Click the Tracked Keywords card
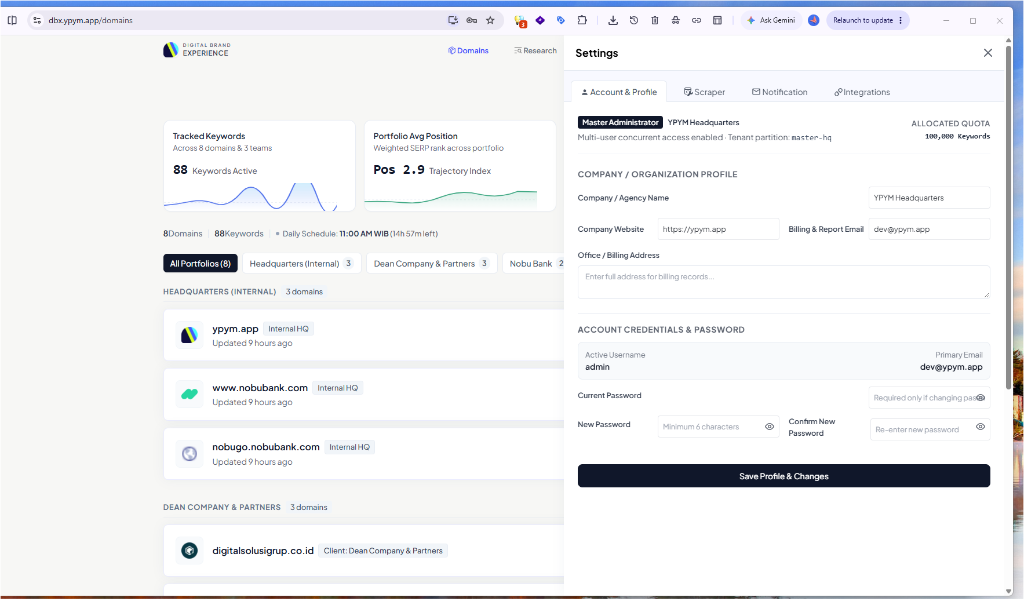The width and height of the screenshot is (1024, 599). (259, 166)
